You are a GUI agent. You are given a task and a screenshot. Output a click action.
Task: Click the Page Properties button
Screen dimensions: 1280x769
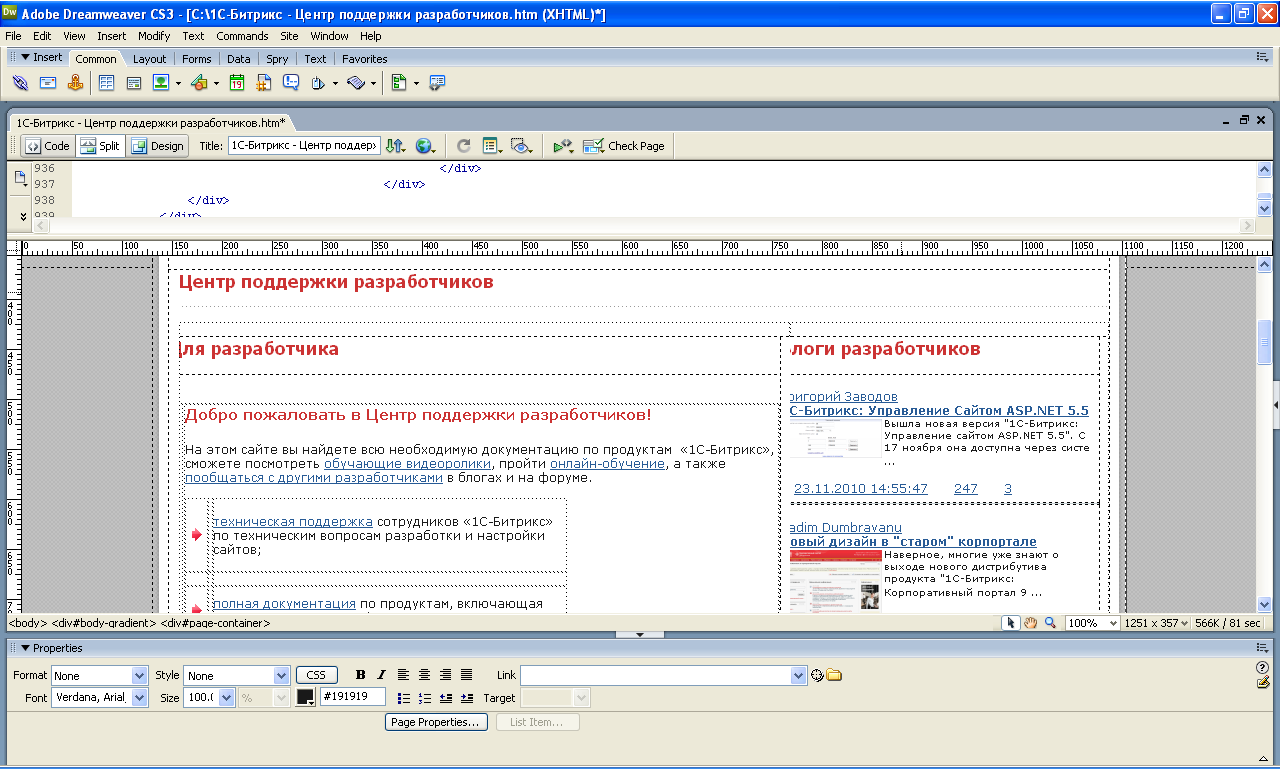[x=435, y=722]
